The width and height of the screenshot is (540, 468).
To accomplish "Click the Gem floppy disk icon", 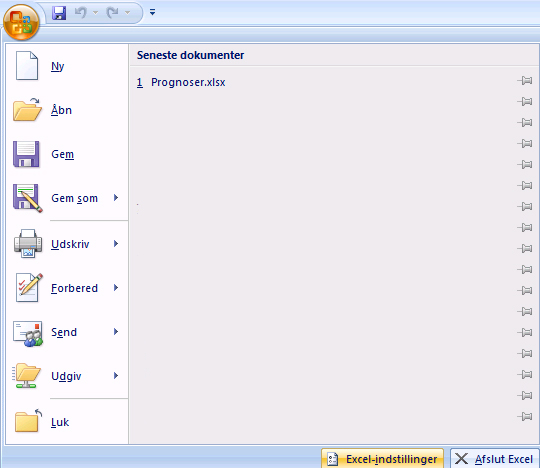I will 26,154.
